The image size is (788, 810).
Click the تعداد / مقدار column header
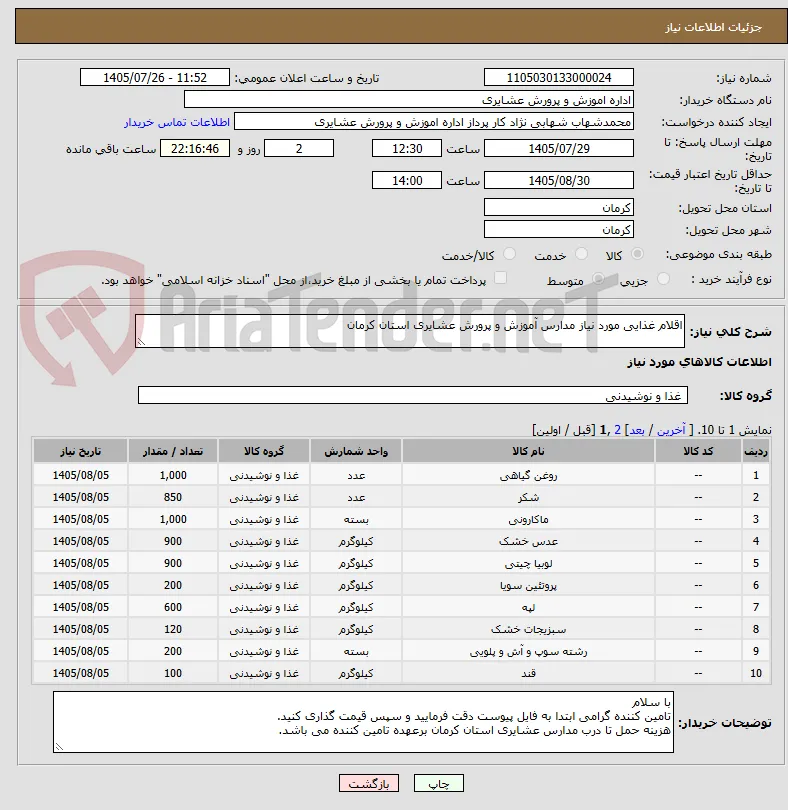coord(173,451)
